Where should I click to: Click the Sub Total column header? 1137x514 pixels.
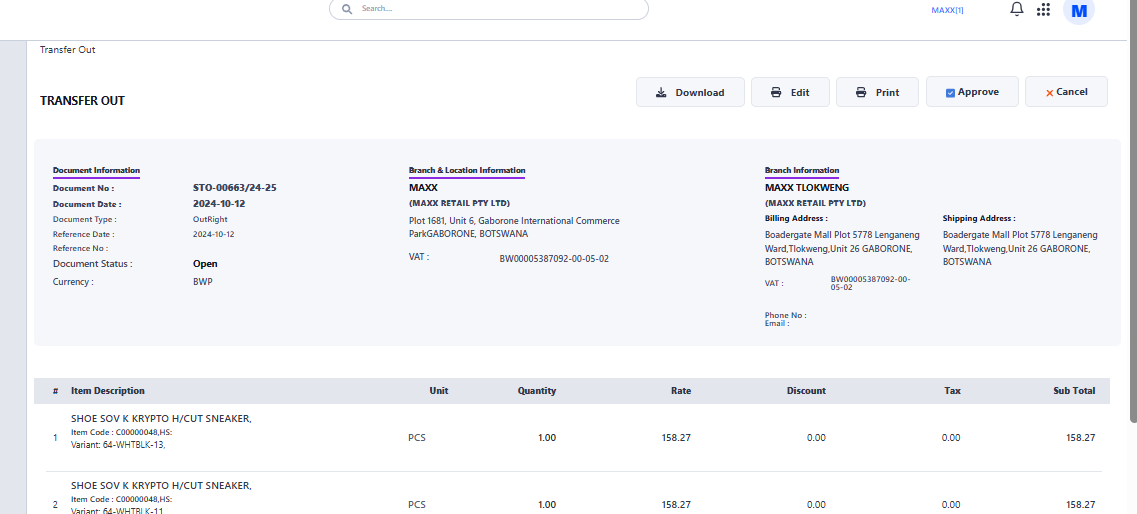pos(1074,391)
